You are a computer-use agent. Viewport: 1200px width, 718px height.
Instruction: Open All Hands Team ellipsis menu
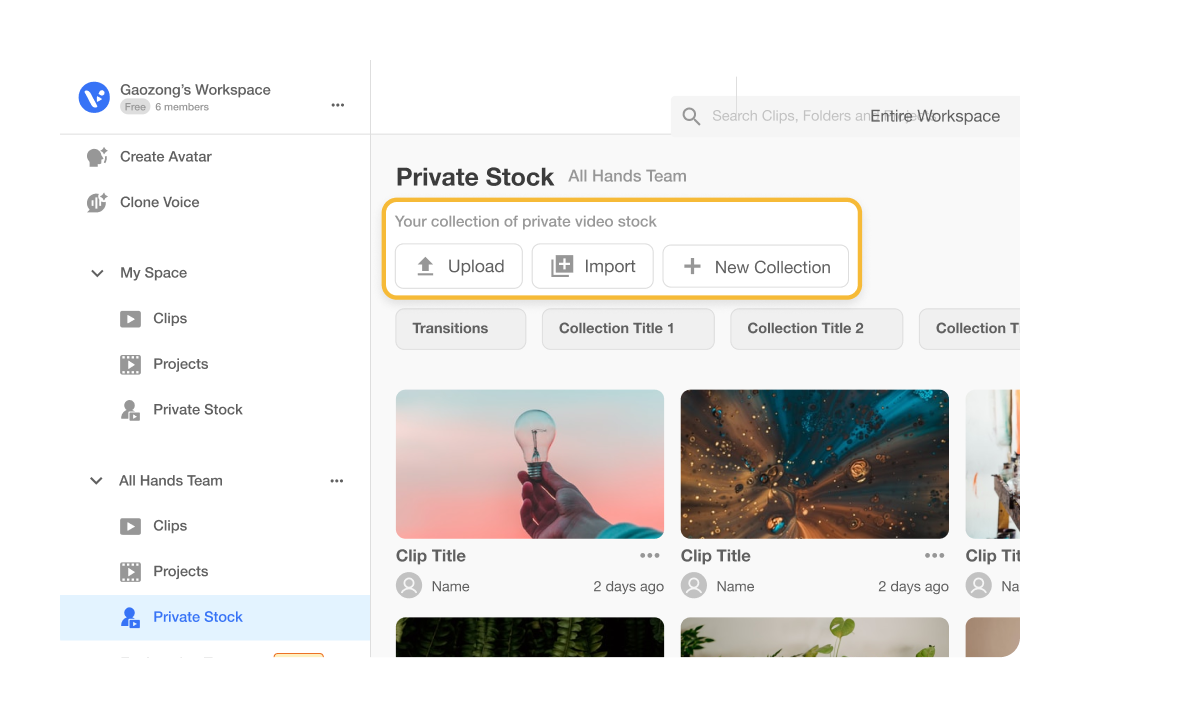338,480
